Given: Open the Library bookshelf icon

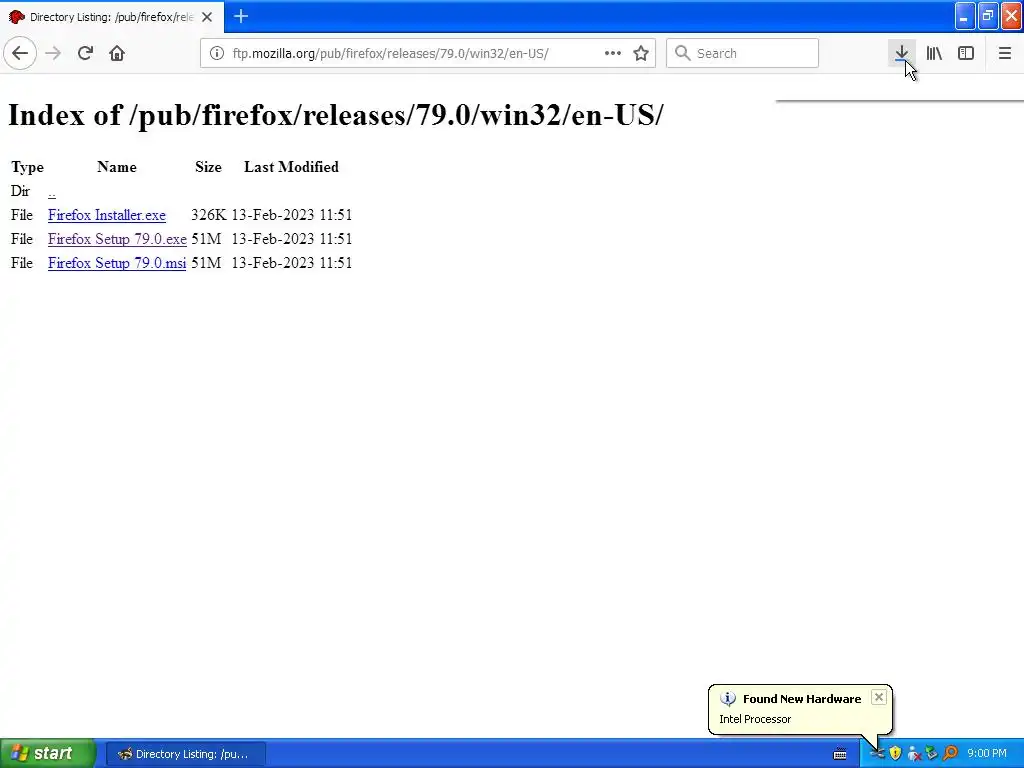Looking at the screenshot, I should click(934, 54).
